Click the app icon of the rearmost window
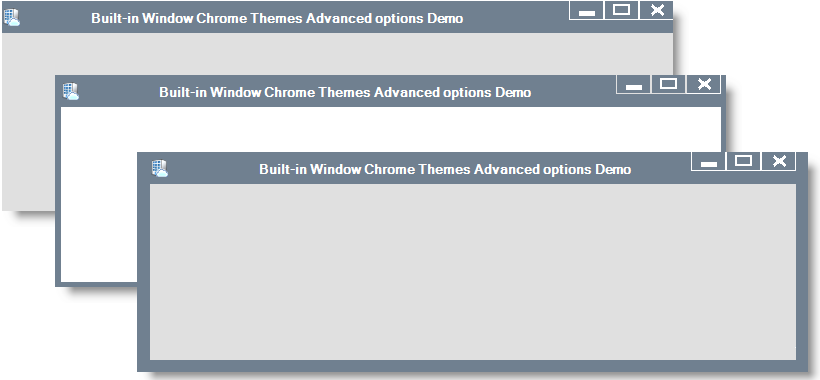Image resolution: width=820 pixels, height=380 pixels. click(x=12, y=18)
